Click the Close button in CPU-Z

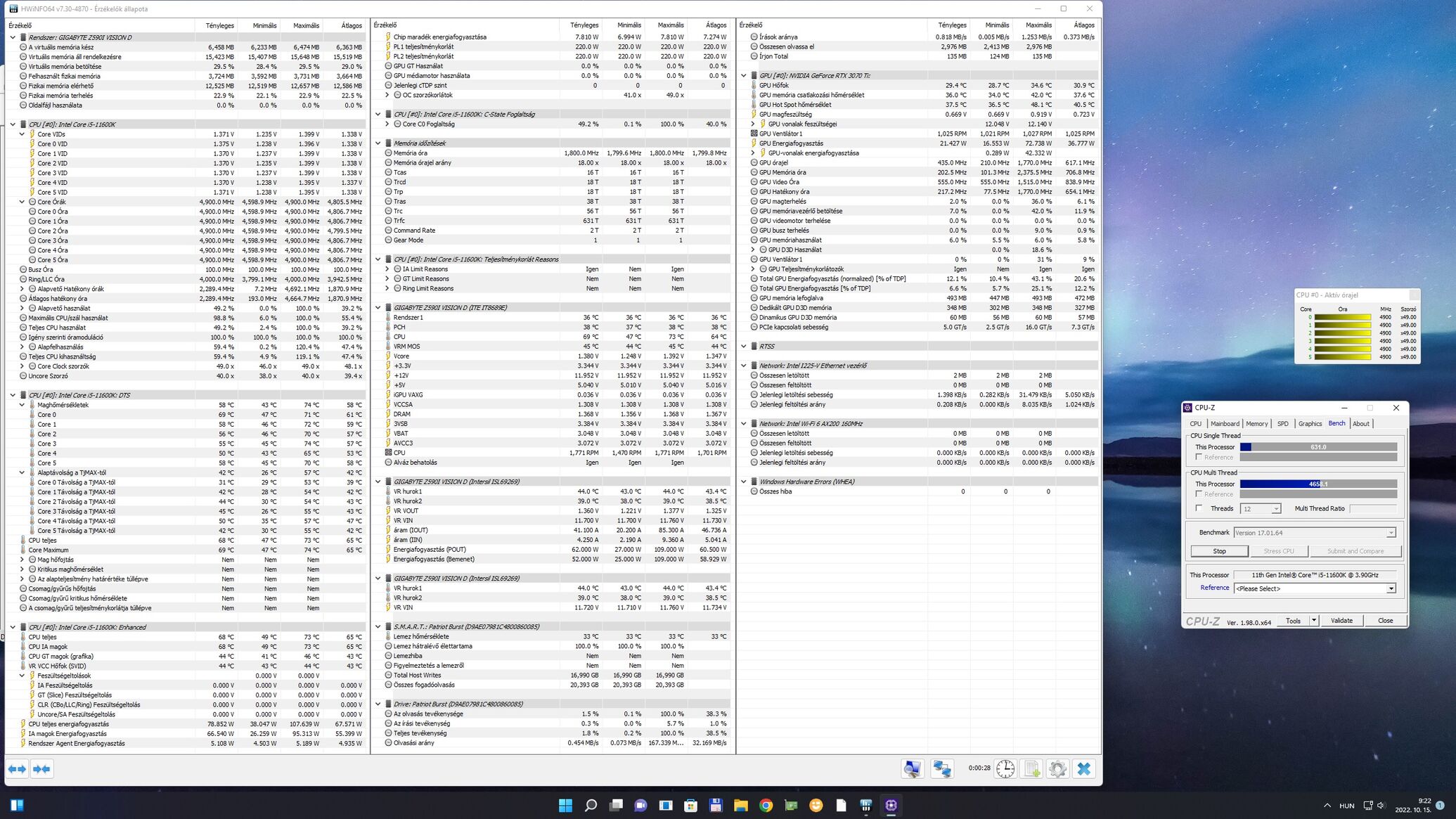coord(1385,621)
